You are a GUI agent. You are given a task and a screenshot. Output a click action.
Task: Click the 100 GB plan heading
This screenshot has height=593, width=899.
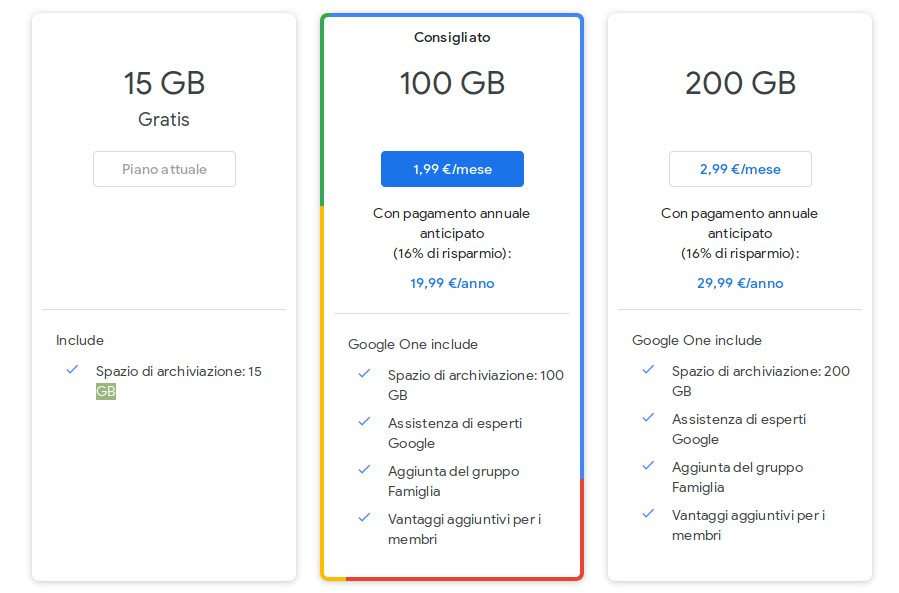coord(452,83)
